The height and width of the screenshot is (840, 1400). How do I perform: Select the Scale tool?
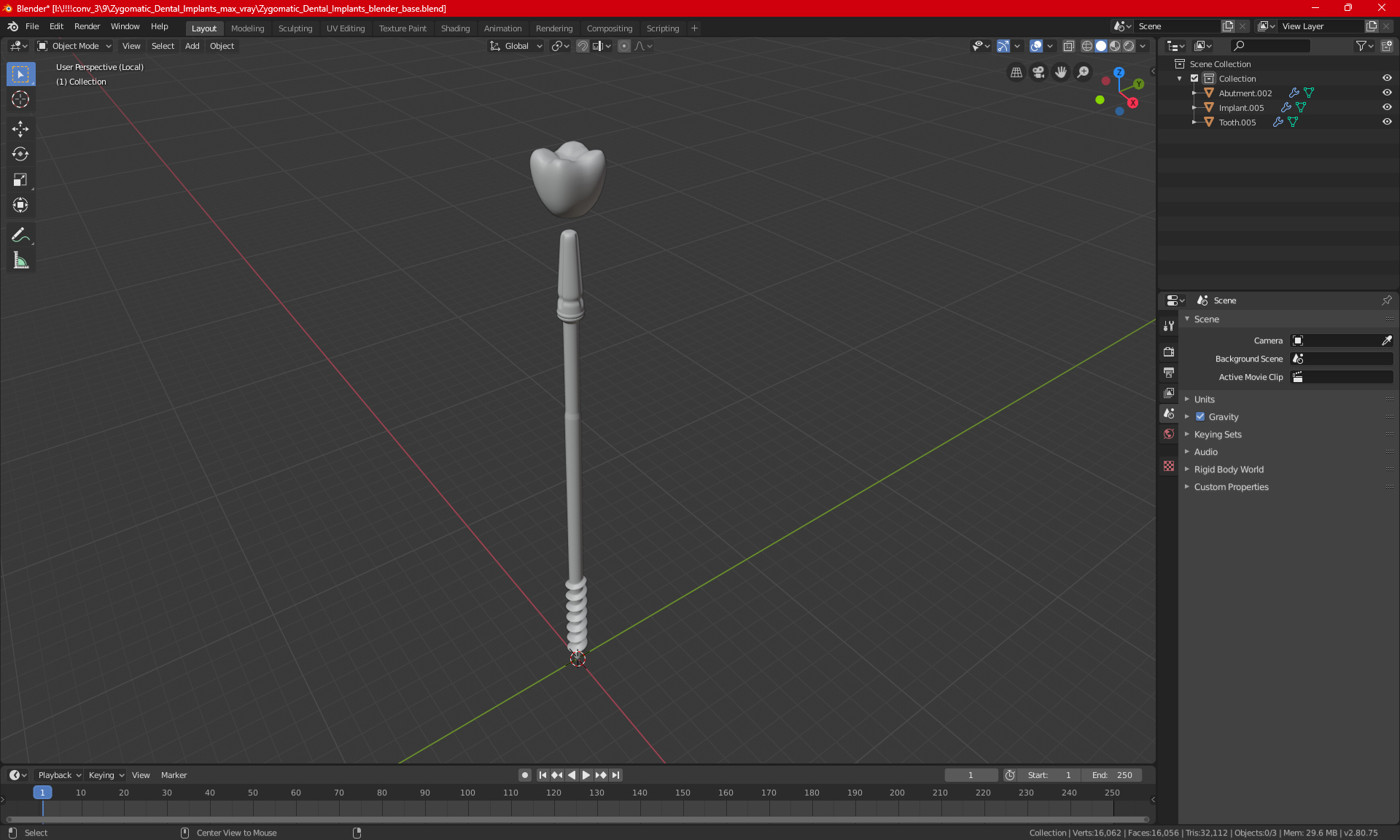point(20,180)
